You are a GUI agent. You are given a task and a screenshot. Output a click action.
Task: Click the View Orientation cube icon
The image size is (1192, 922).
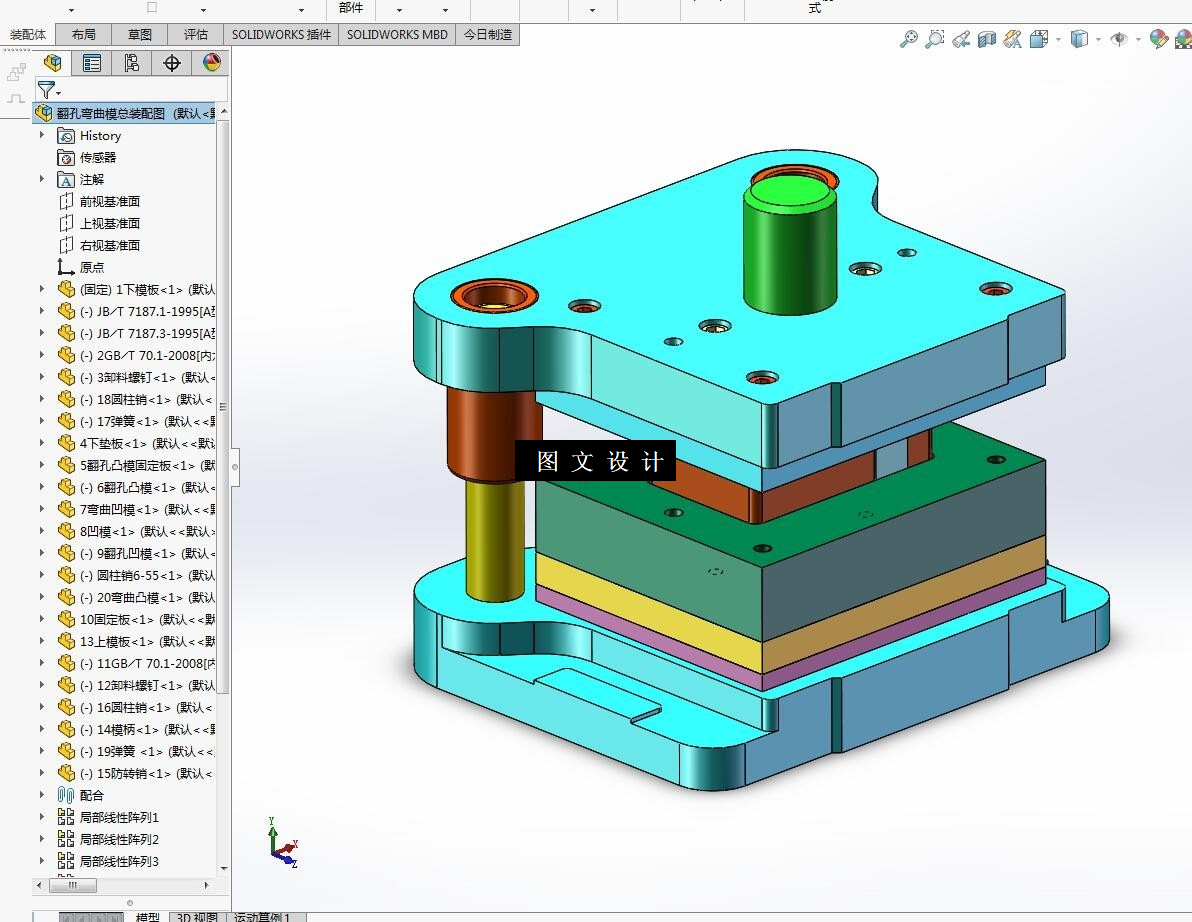tap(1038, 39)
